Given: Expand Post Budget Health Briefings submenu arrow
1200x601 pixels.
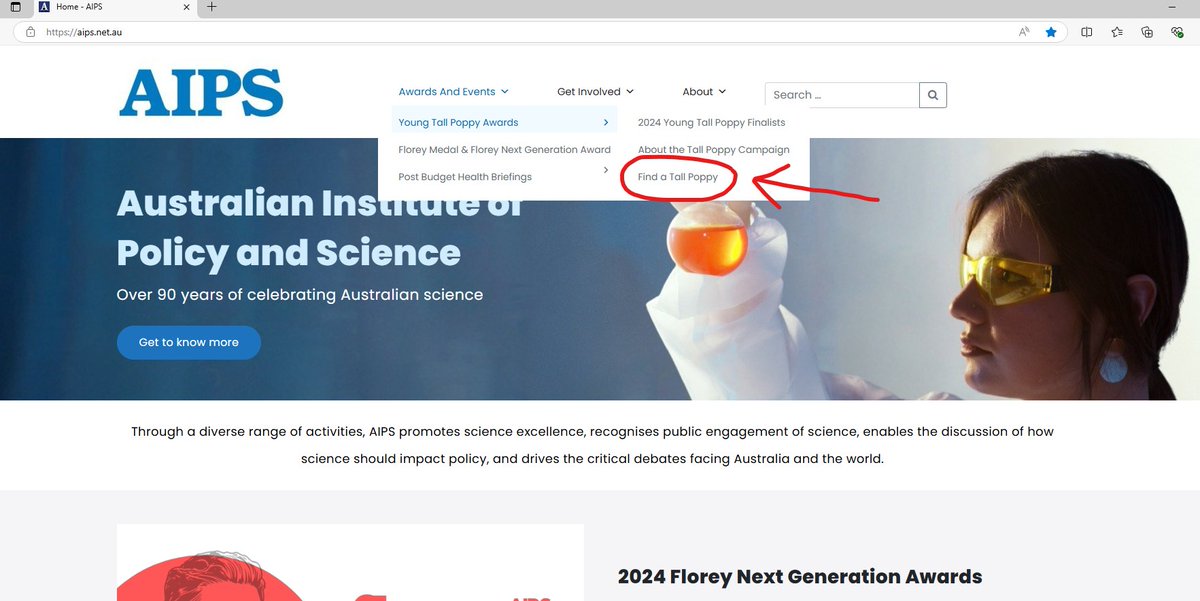Looking at the screenshot, I should tap(606, 170).
